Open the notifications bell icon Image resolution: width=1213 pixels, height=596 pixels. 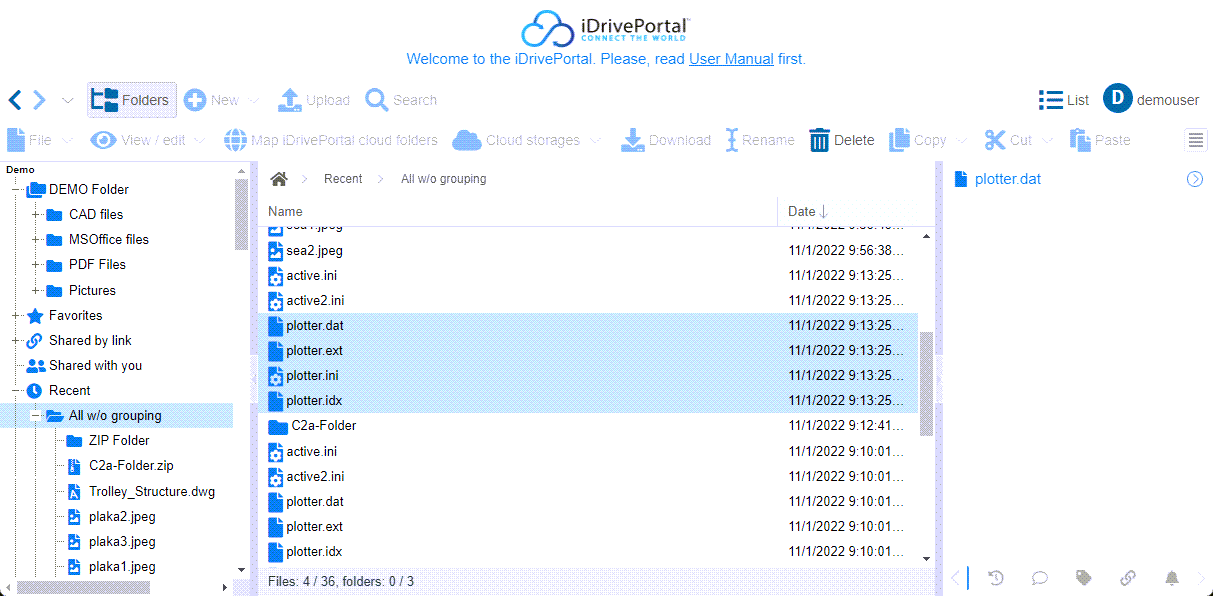click(1171, 578)
